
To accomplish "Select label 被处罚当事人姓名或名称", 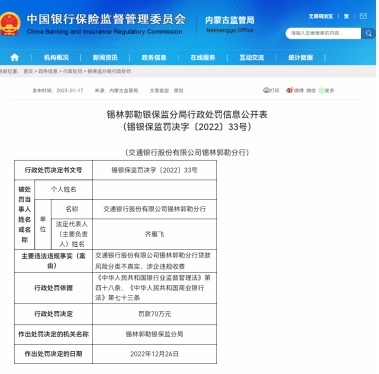I will tap(24, 214).
